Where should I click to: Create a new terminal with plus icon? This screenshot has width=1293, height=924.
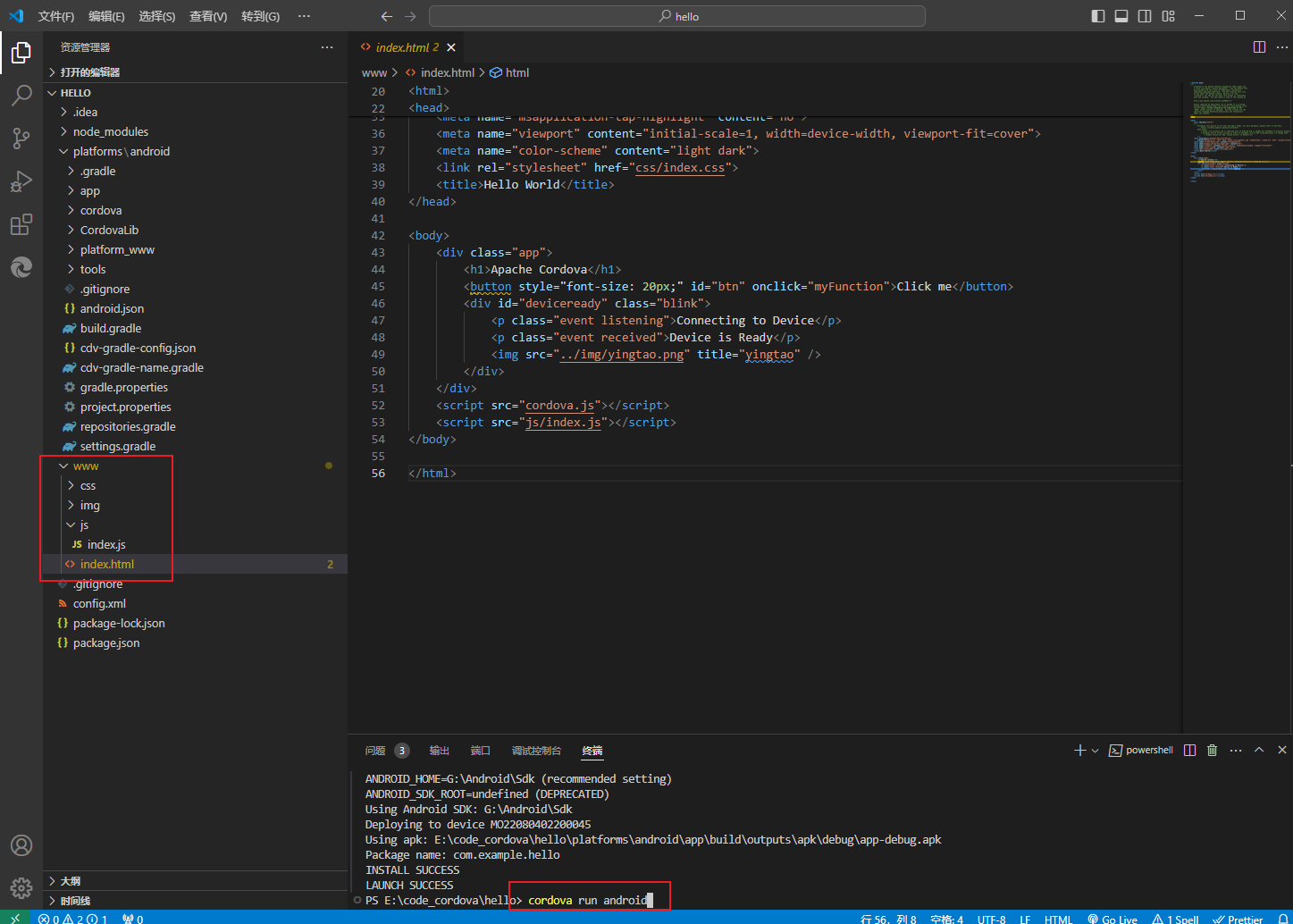(1079, 751)
